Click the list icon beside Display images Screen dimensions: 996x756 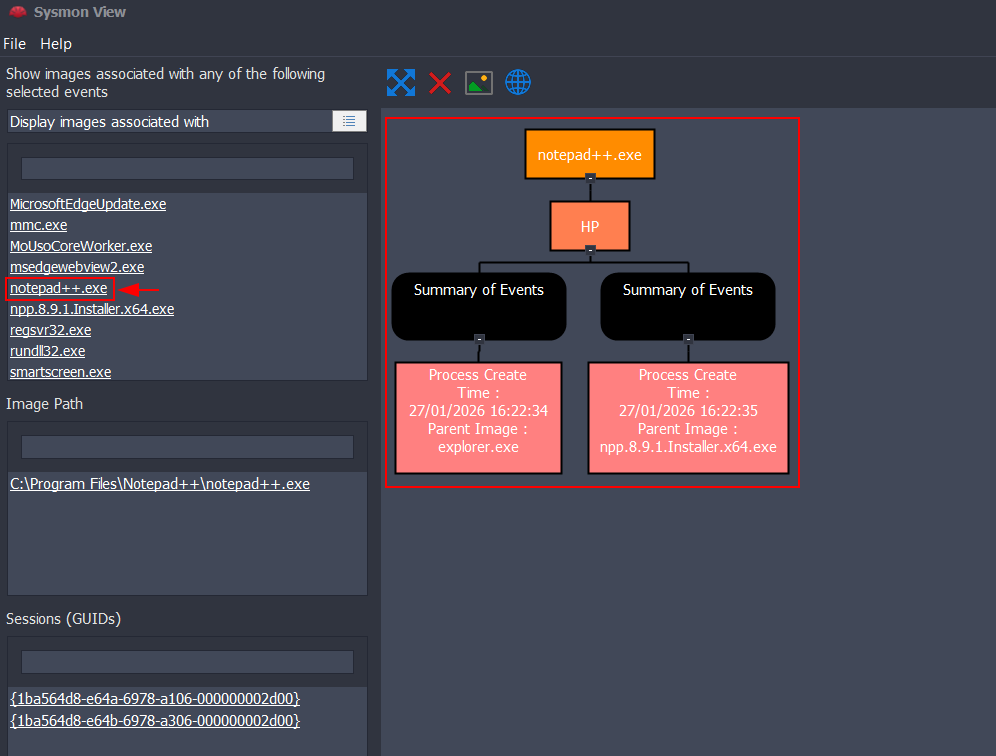tap(349, 121)
